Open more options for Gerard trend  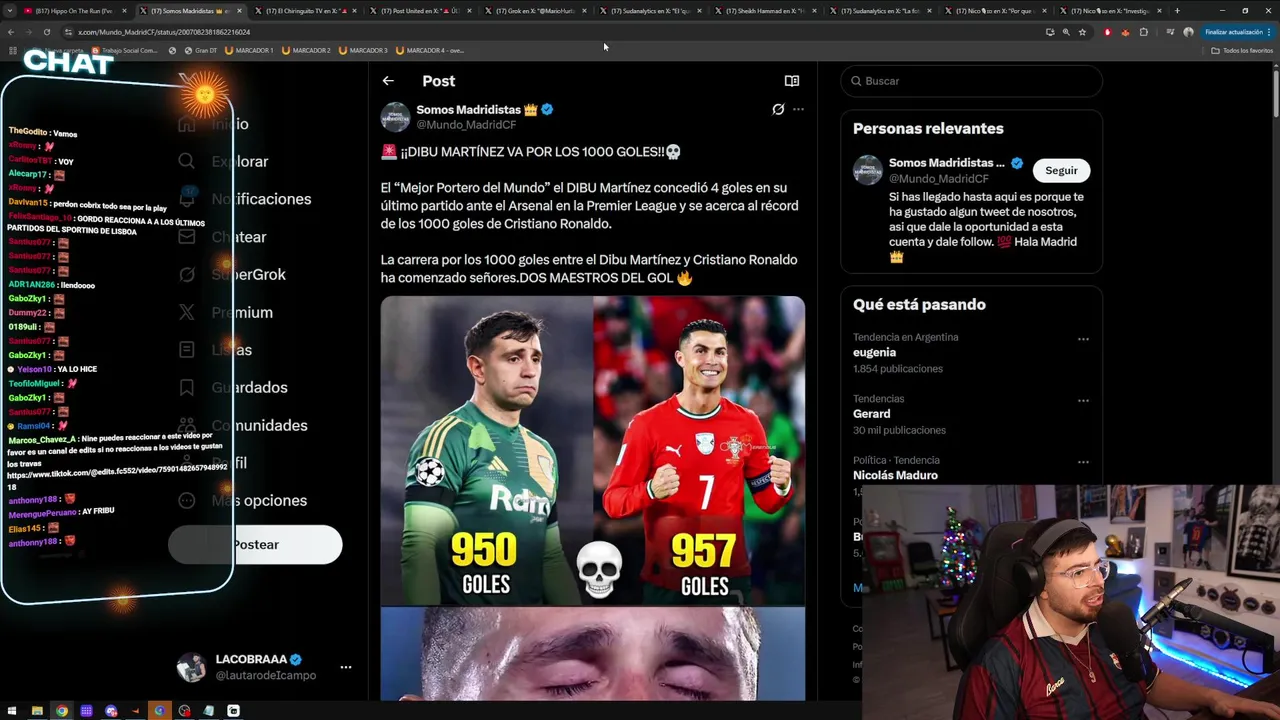[x=1083, y=401]
